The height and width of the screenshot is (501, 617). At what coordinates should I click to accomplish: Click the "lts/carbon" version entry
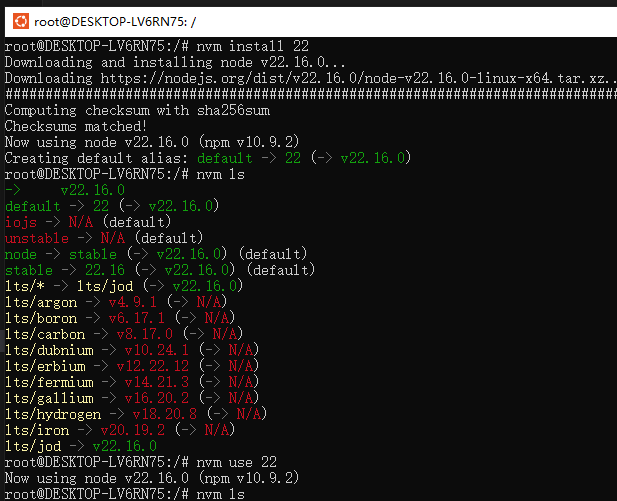pyautogui.click(x=45, y=334)
